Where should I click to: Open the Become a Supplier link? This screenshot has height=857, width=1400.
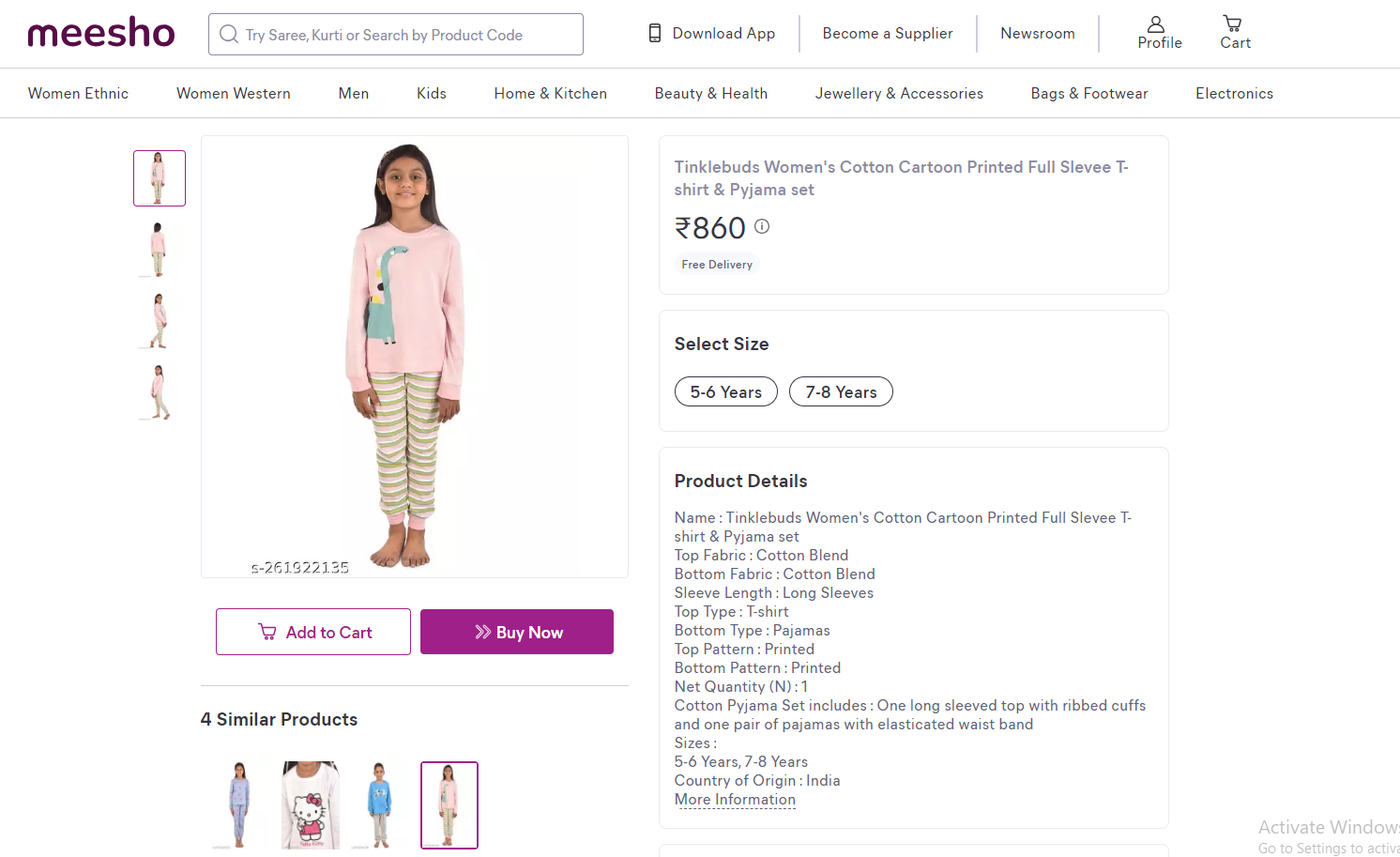pyautogui.click(x=887, y=34)
